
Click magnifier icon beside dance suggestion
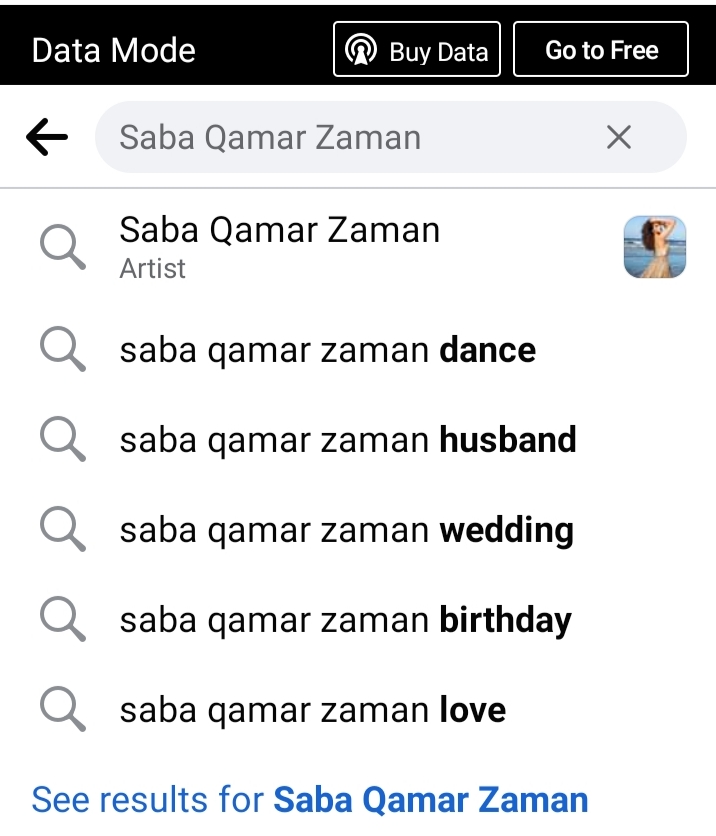coord(63,349)
